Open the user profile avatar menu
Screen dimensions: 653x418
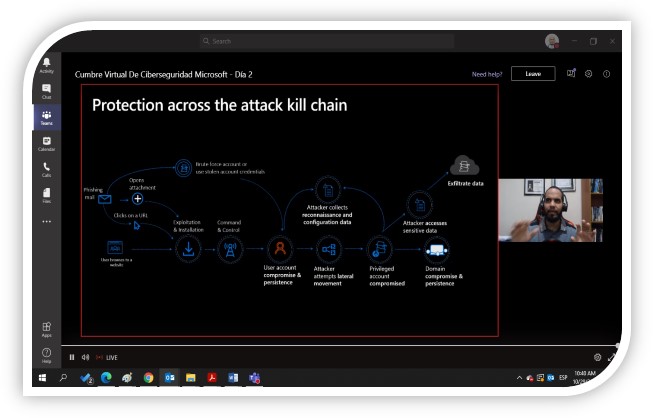pos(551,41)
